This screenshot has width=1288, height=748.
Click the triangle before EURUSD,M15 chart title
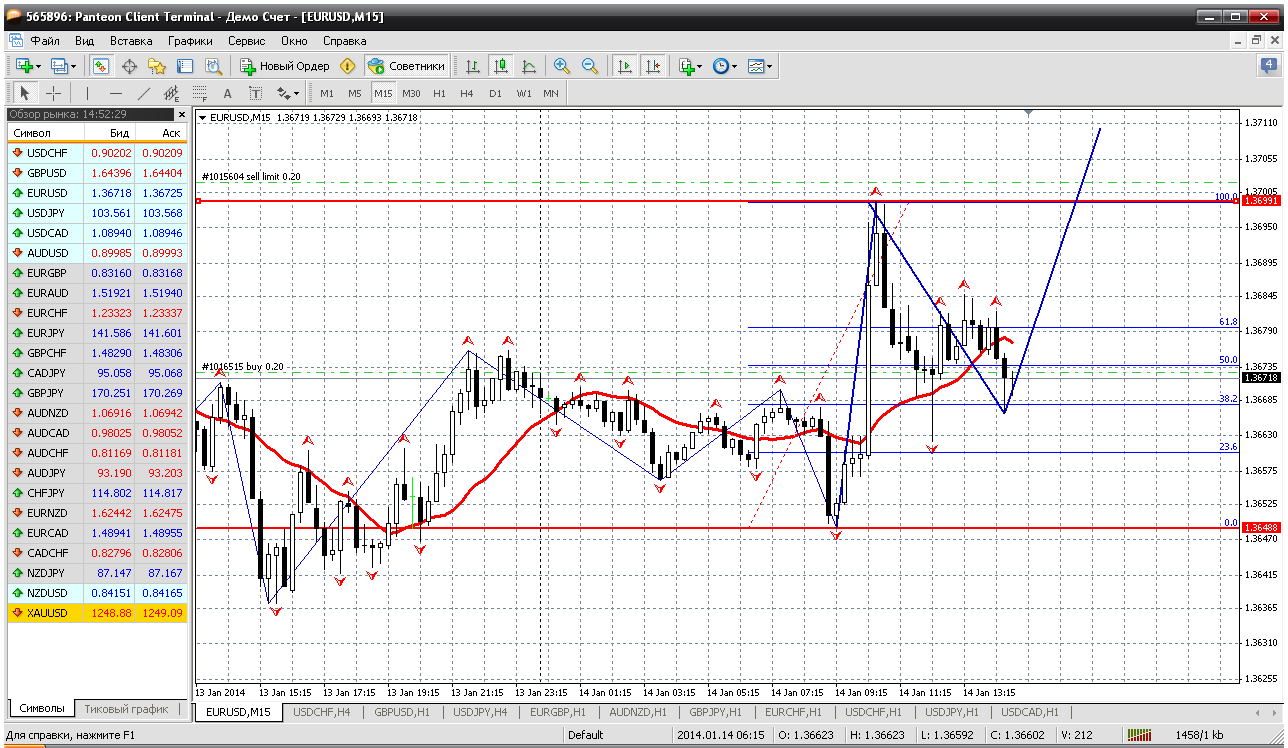(203, 118)
